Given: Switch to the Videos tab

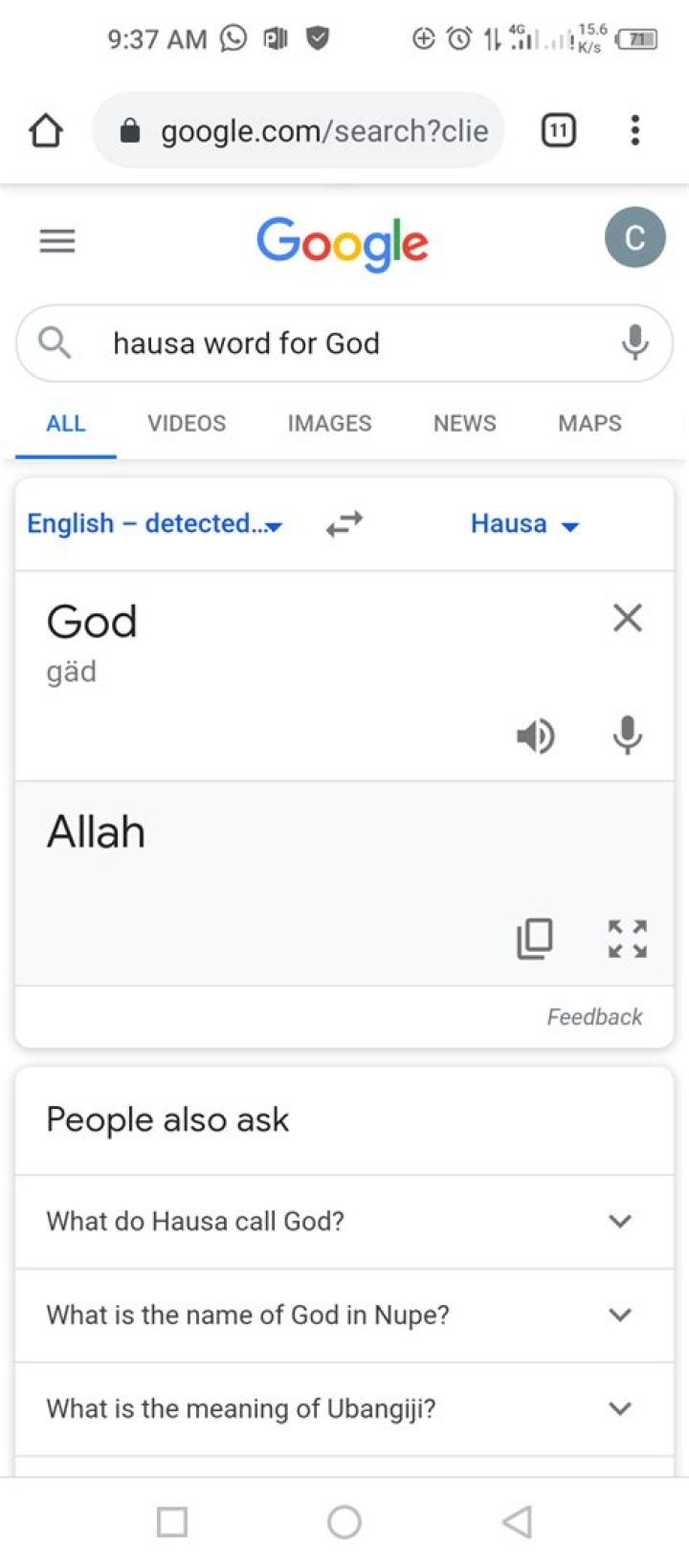Looking at the screenshot, I should (x=187, y=424).
